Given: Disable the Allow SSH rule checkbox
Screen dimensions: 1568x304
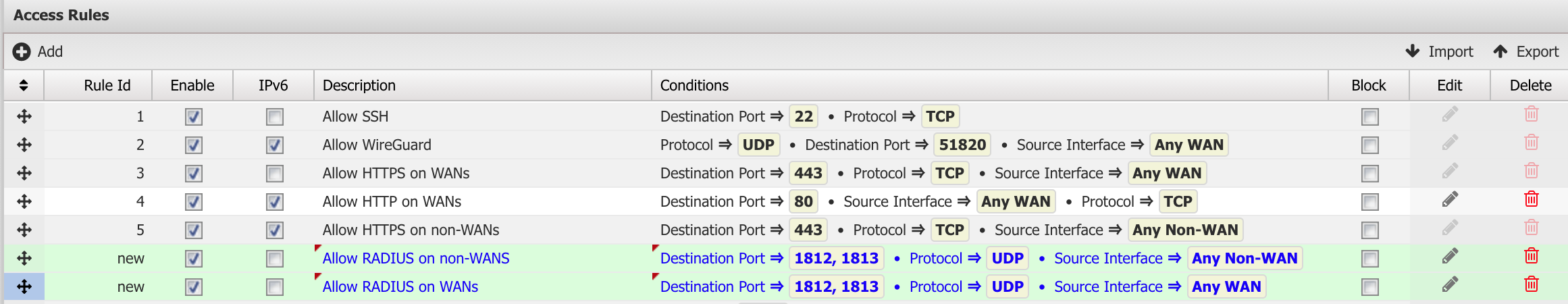Looking at the screenshot, I should (194, 117).
